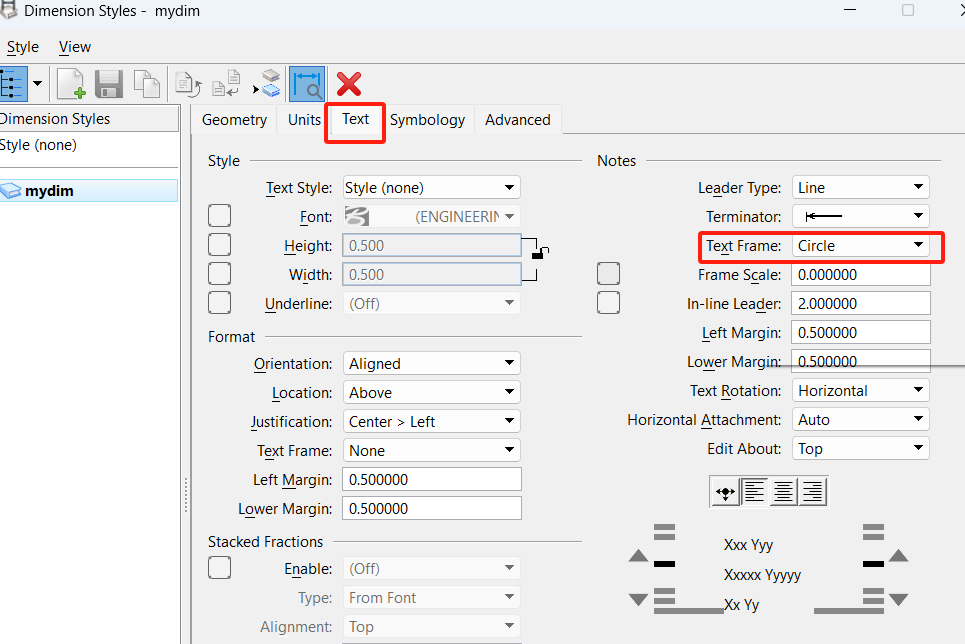
Task: Switch to the Symbology tab
Action: point(427,120)
